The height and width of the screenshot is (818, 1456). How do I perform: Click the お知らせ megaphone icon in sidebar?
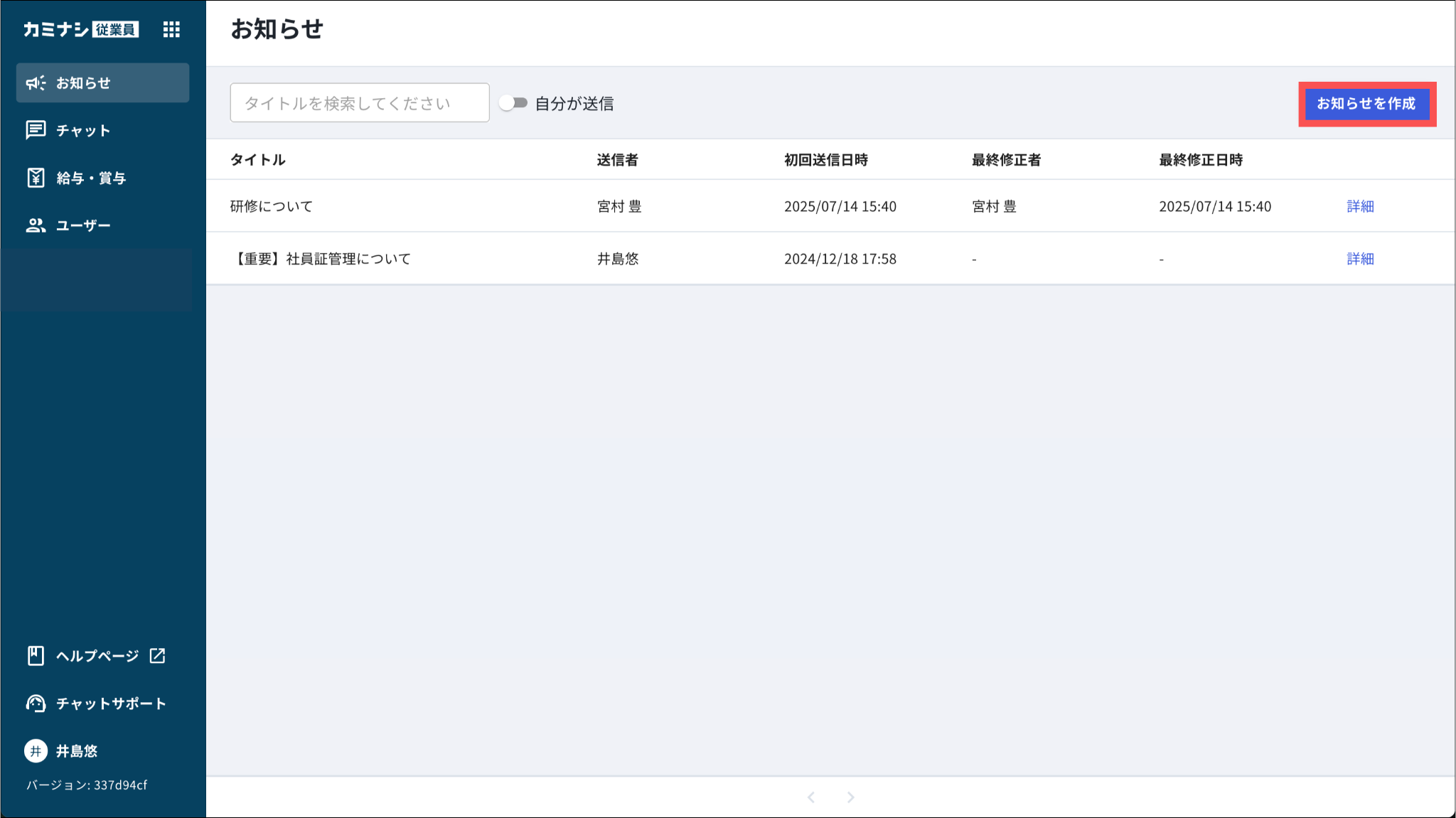point(36,83)
